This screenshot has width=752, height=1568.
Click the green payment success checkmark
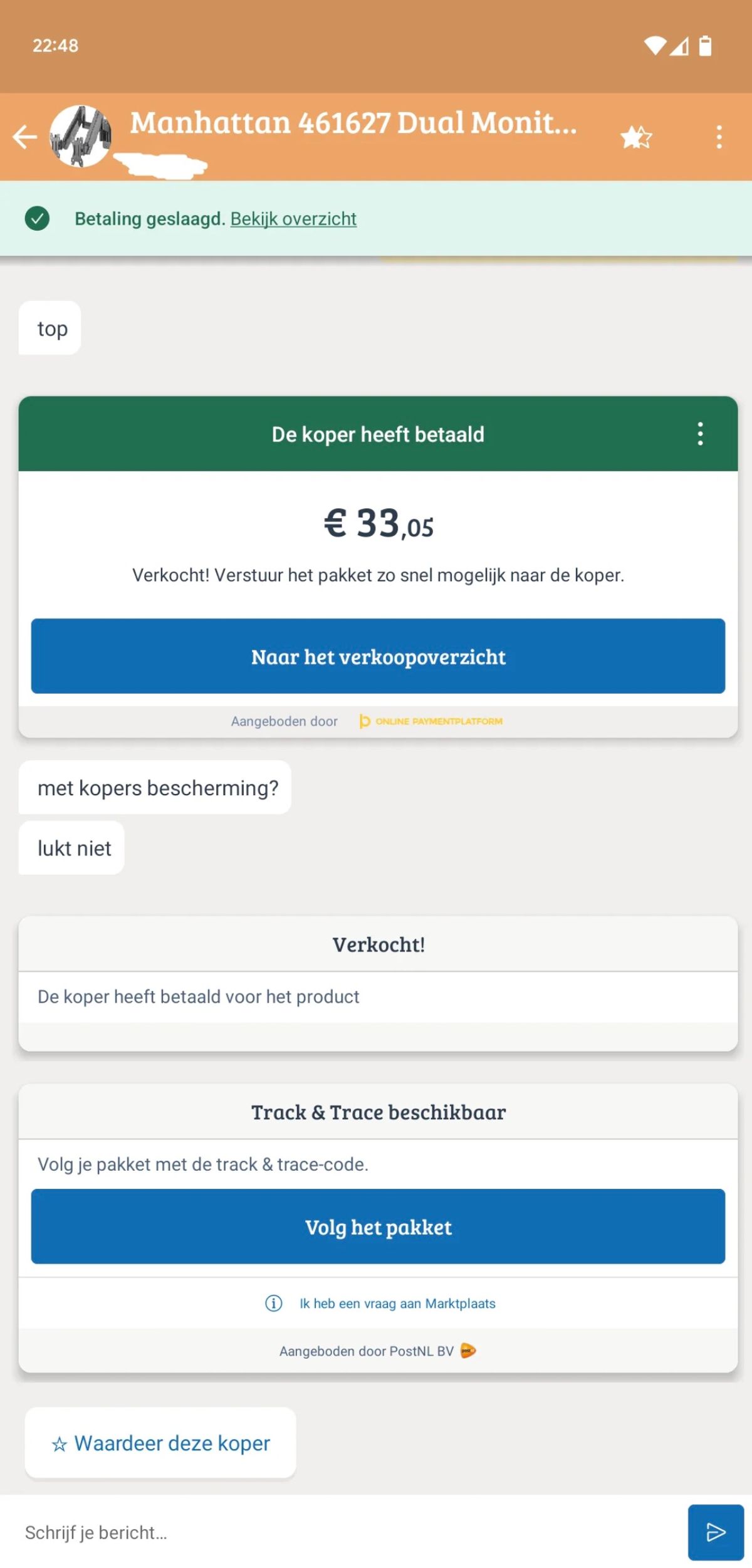pos(37,219)
